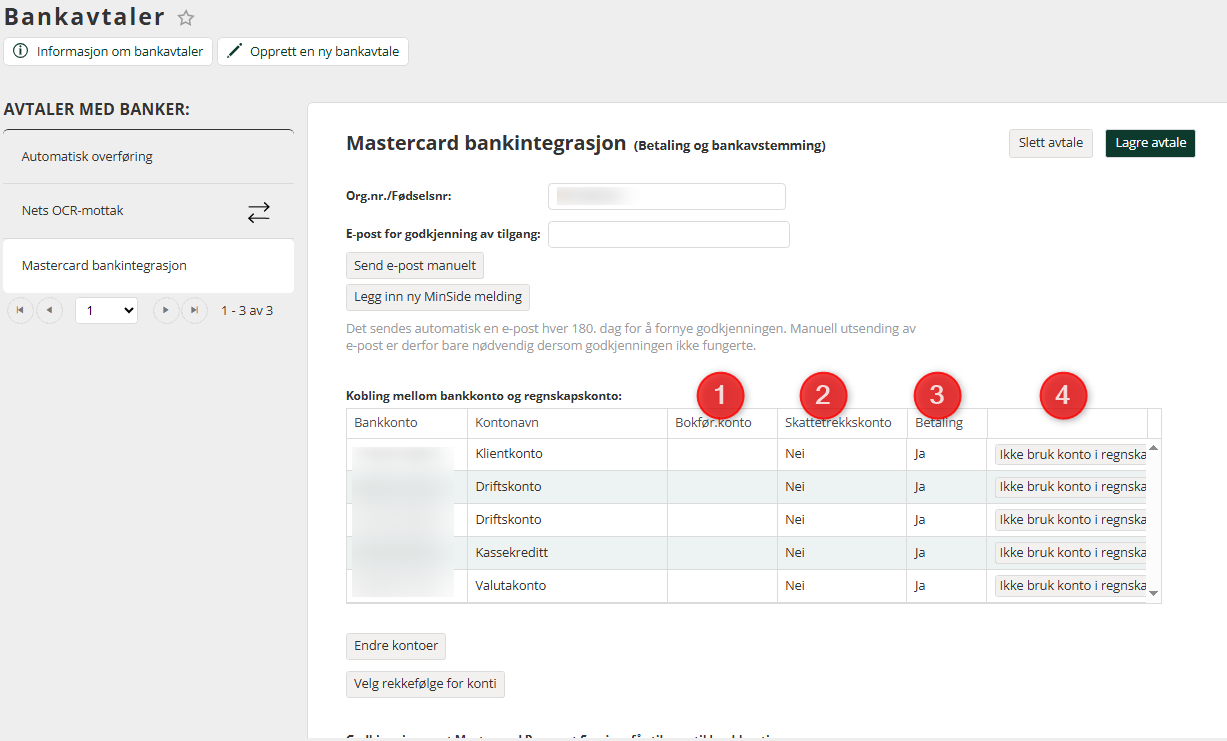Image resolution: width=1227 pixels, height=741 pixels.
Task: Click Skattetrekkskonto column header
Action: pyautogui.click(x=842, y=423)
